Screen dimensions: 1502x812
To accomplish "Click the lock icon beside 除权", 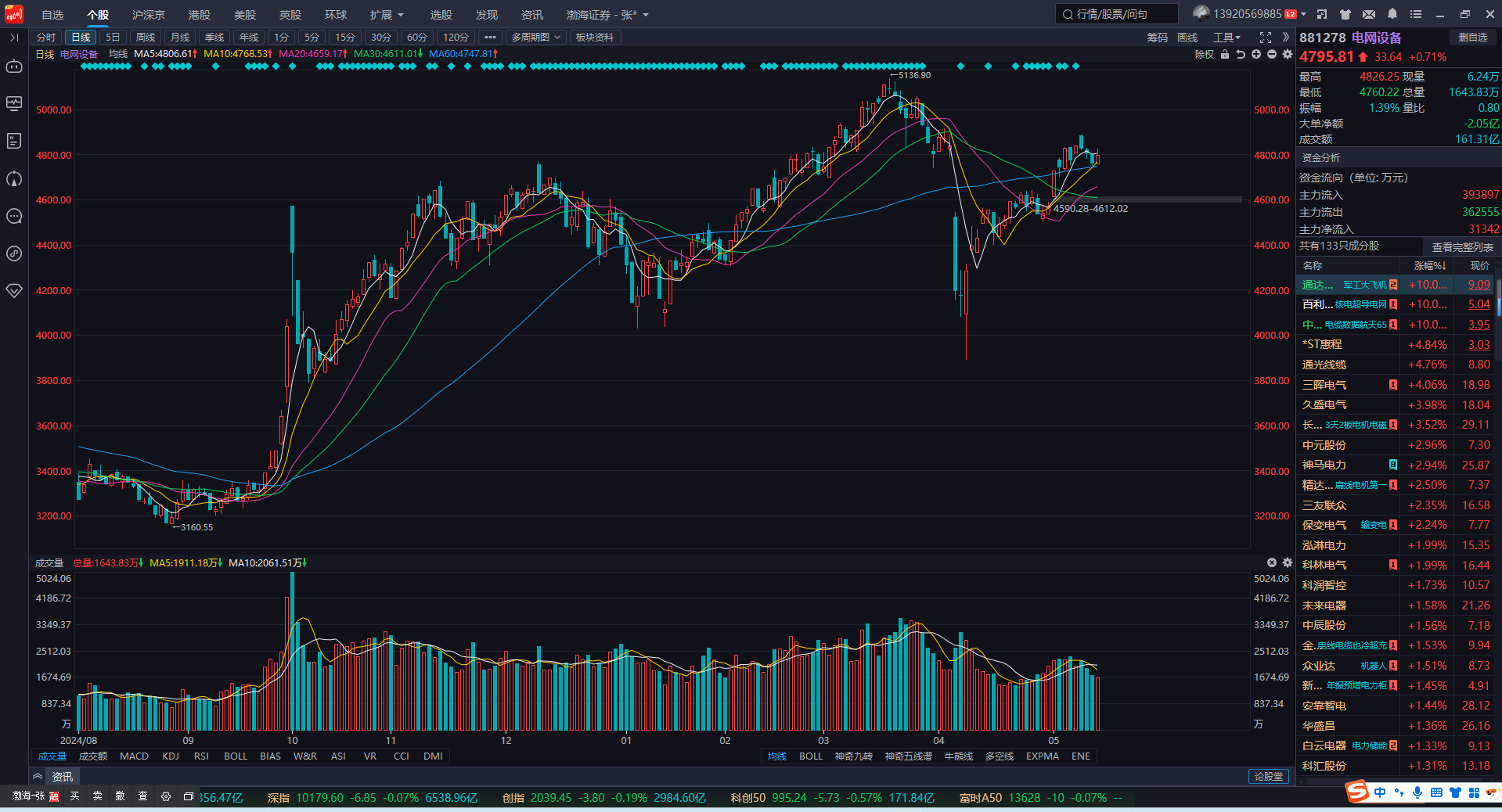I will pyautogui.click(x=1225, y=54).
